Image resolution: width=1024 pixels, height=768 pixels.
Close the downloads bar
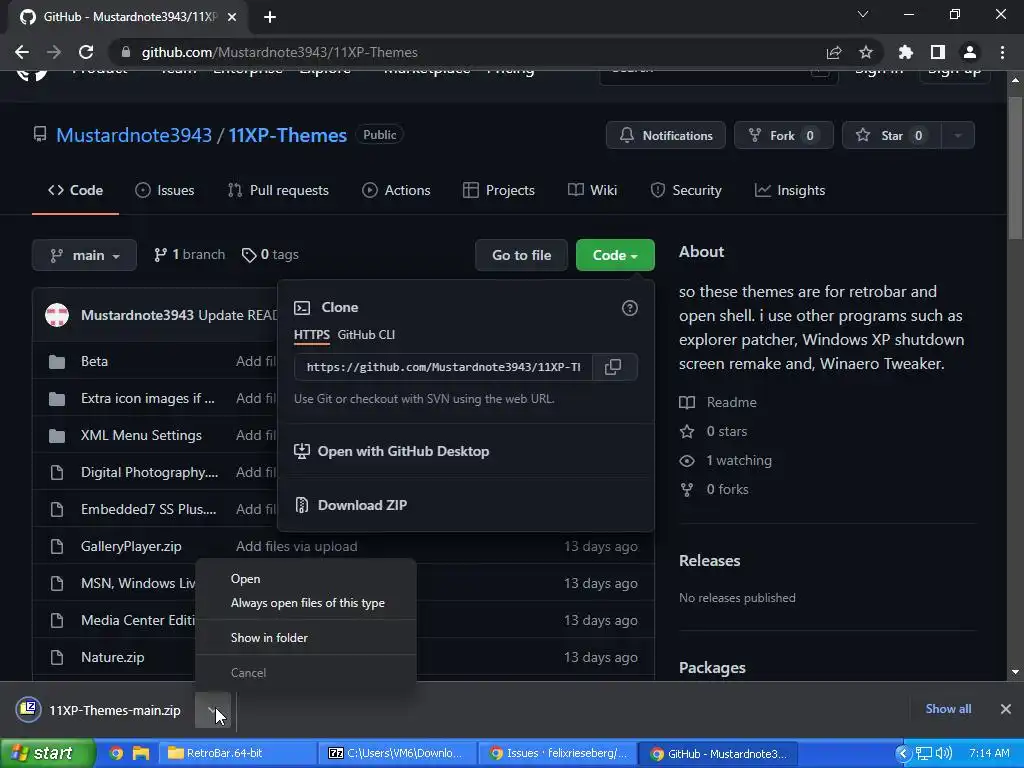pos(1006,709)
